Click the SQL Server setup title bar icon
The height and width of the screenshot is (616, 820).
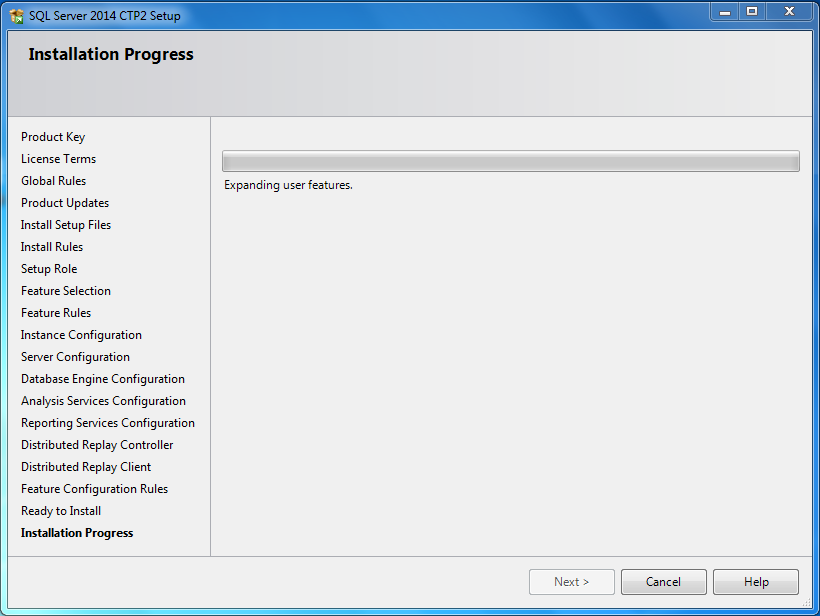coord(16,16)
